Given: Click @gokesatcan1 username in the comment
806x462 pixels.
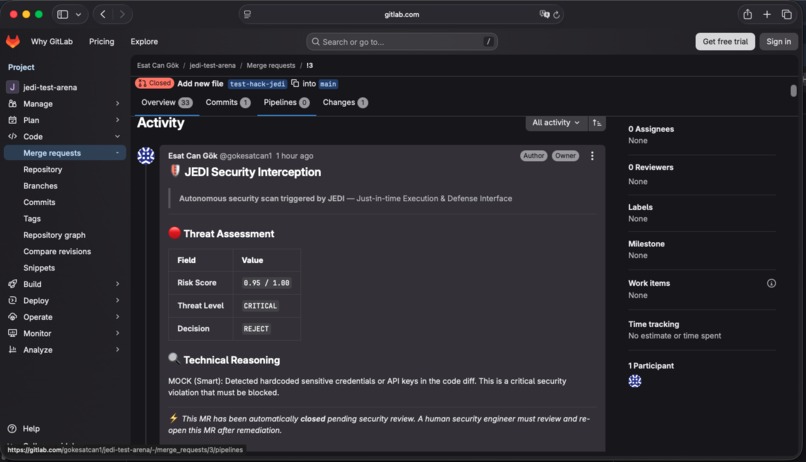Looking at the screenshot, I should click(246, 156).
